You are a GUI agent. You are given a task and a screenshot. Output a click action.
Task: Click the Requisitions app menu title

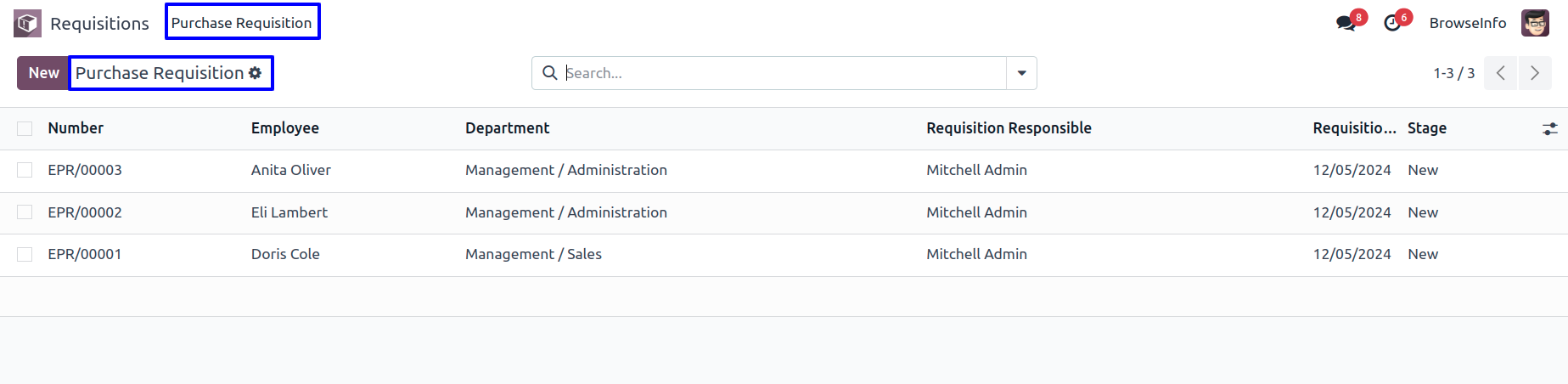coord(99,24)
